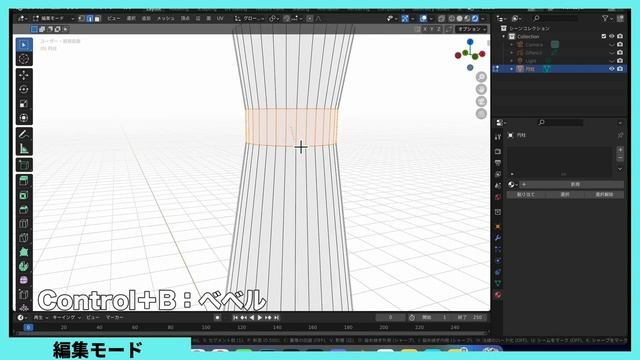Open the Render properties tab
Viewport: 640px width, 360px height.
tap(498, 151)
